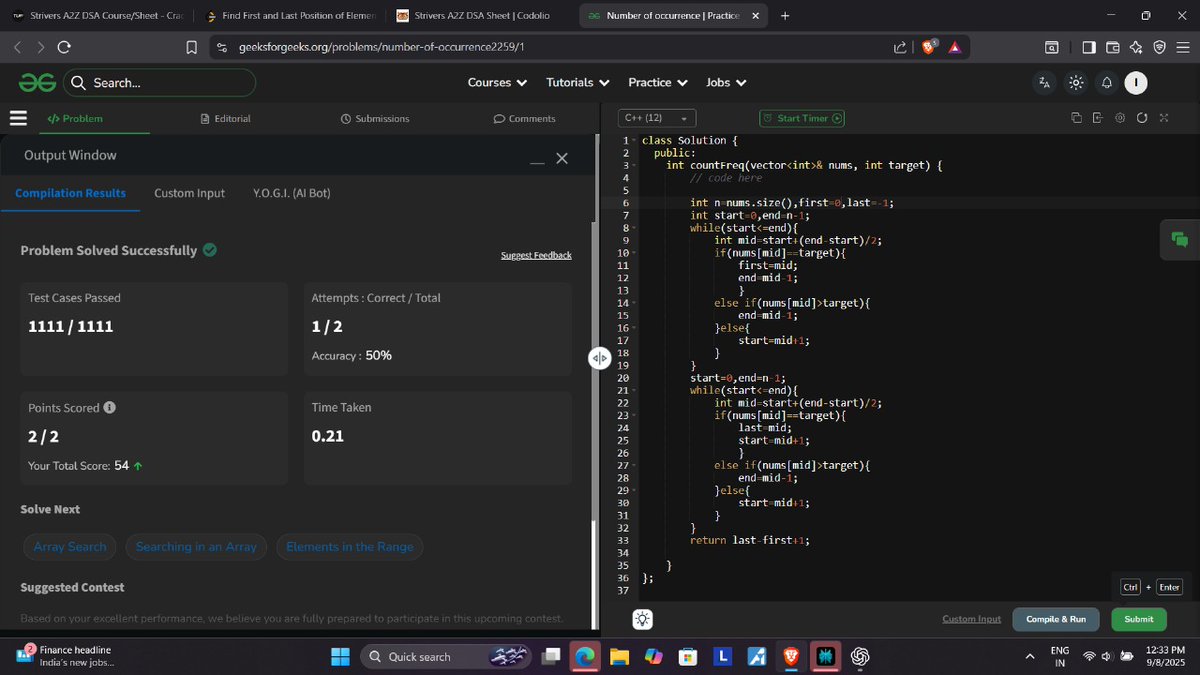
Task: Open the Brave browser from the taskbar
Action: [790, 657]
